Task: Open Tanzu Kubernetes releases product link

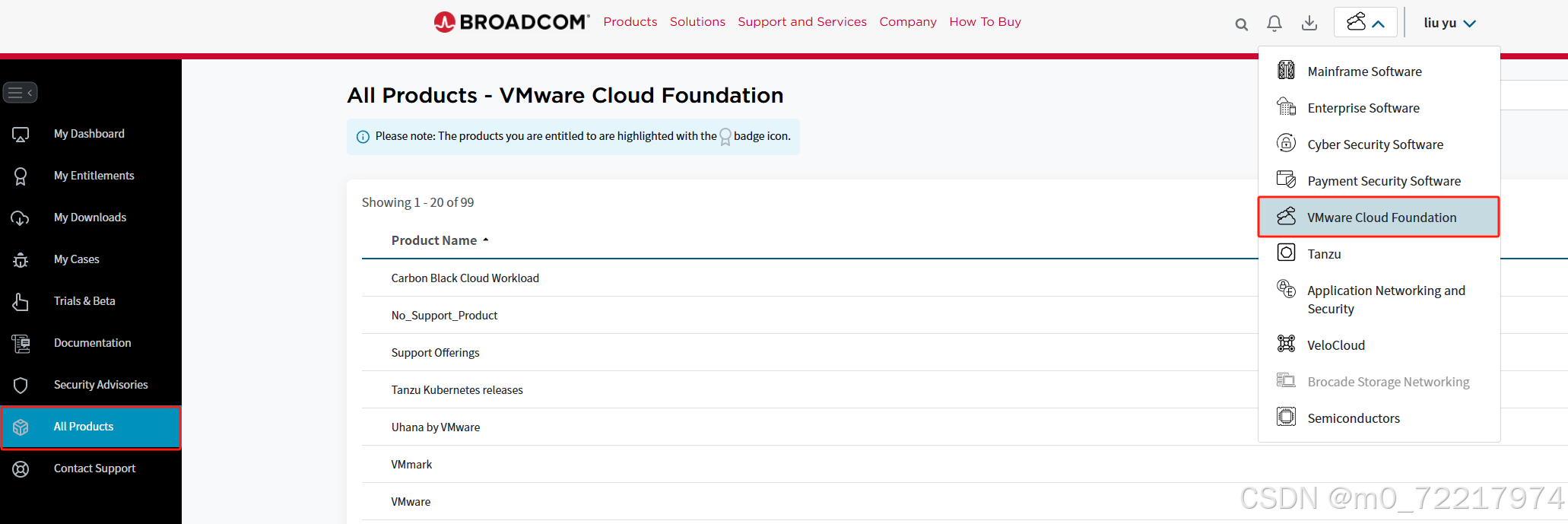Action: [457, 390]
